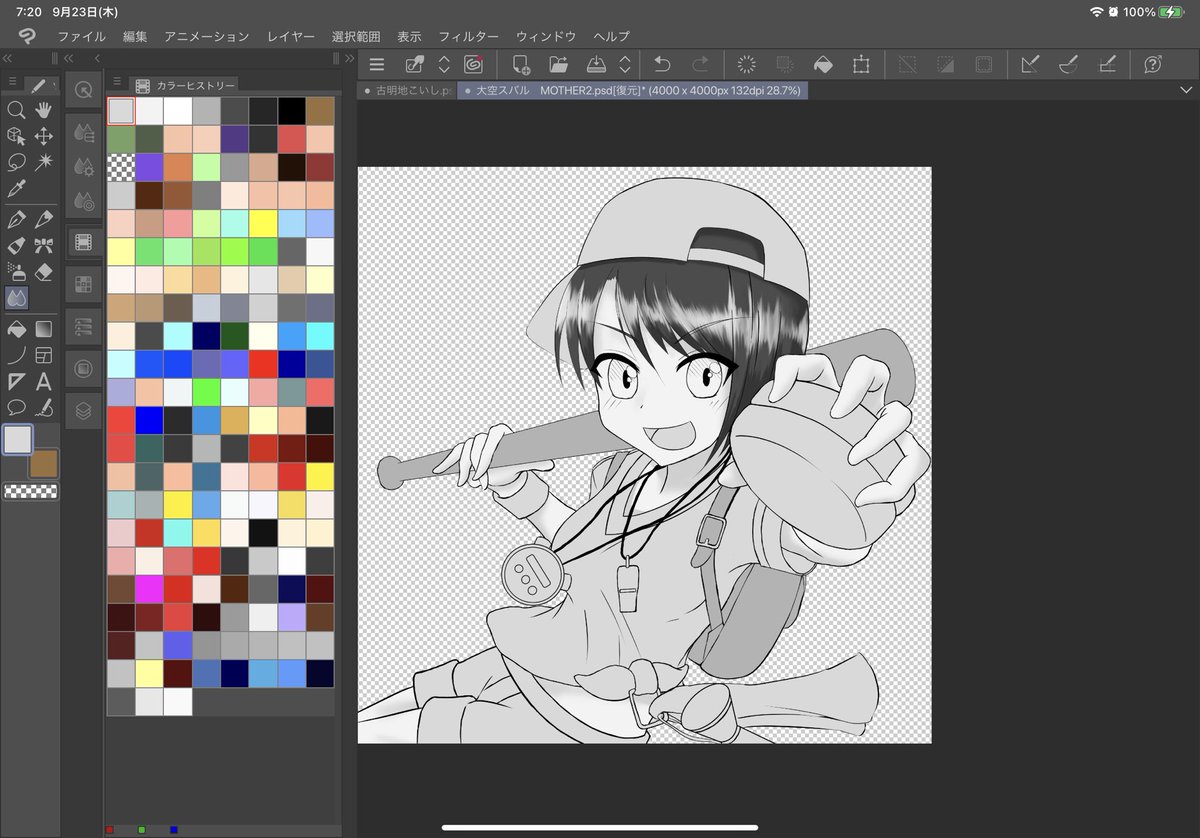Expand right palette dock double-right chevrons

click(349, 58)
